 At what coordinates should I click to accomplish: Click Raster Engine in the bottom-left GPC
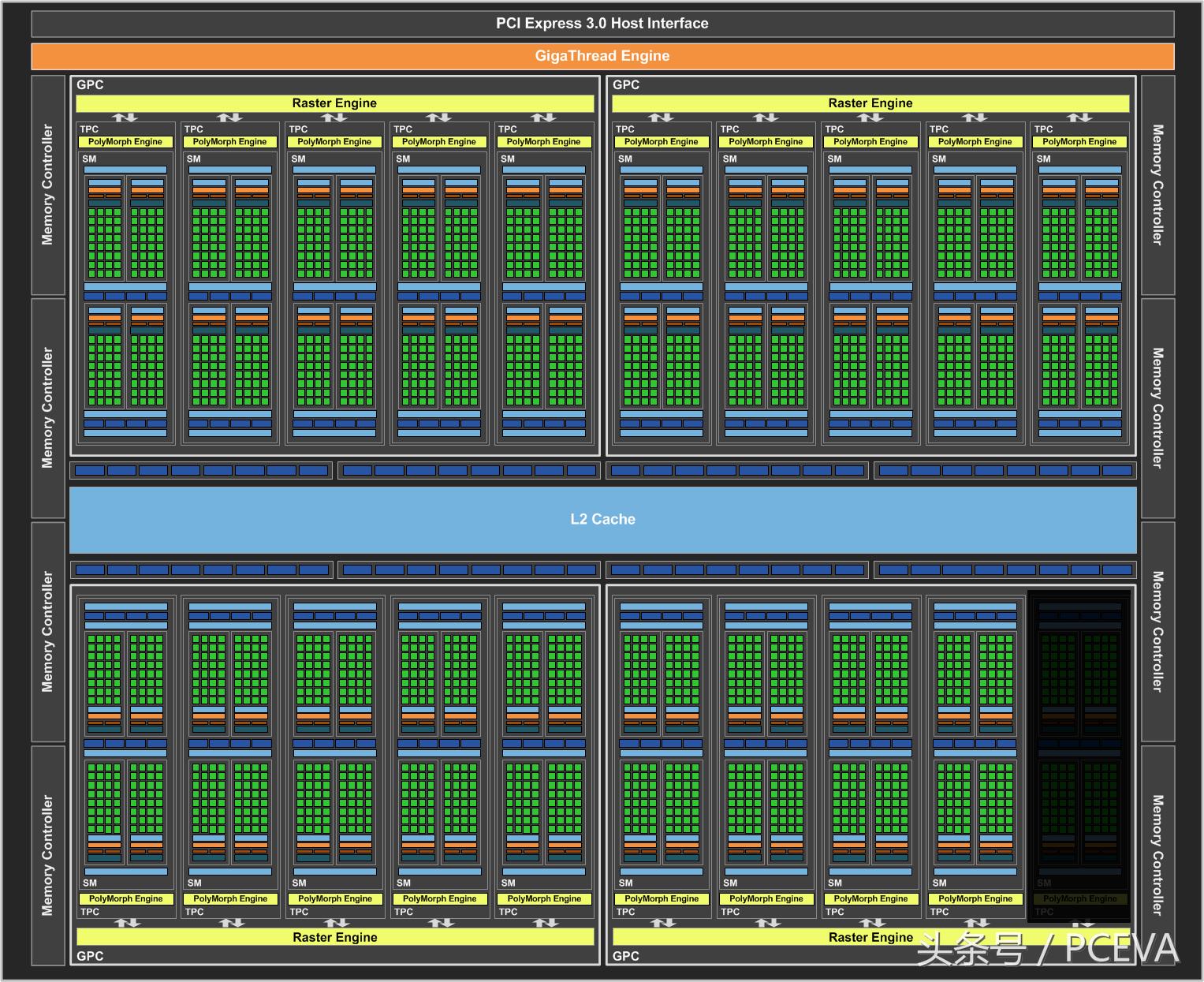coord(334,937)
